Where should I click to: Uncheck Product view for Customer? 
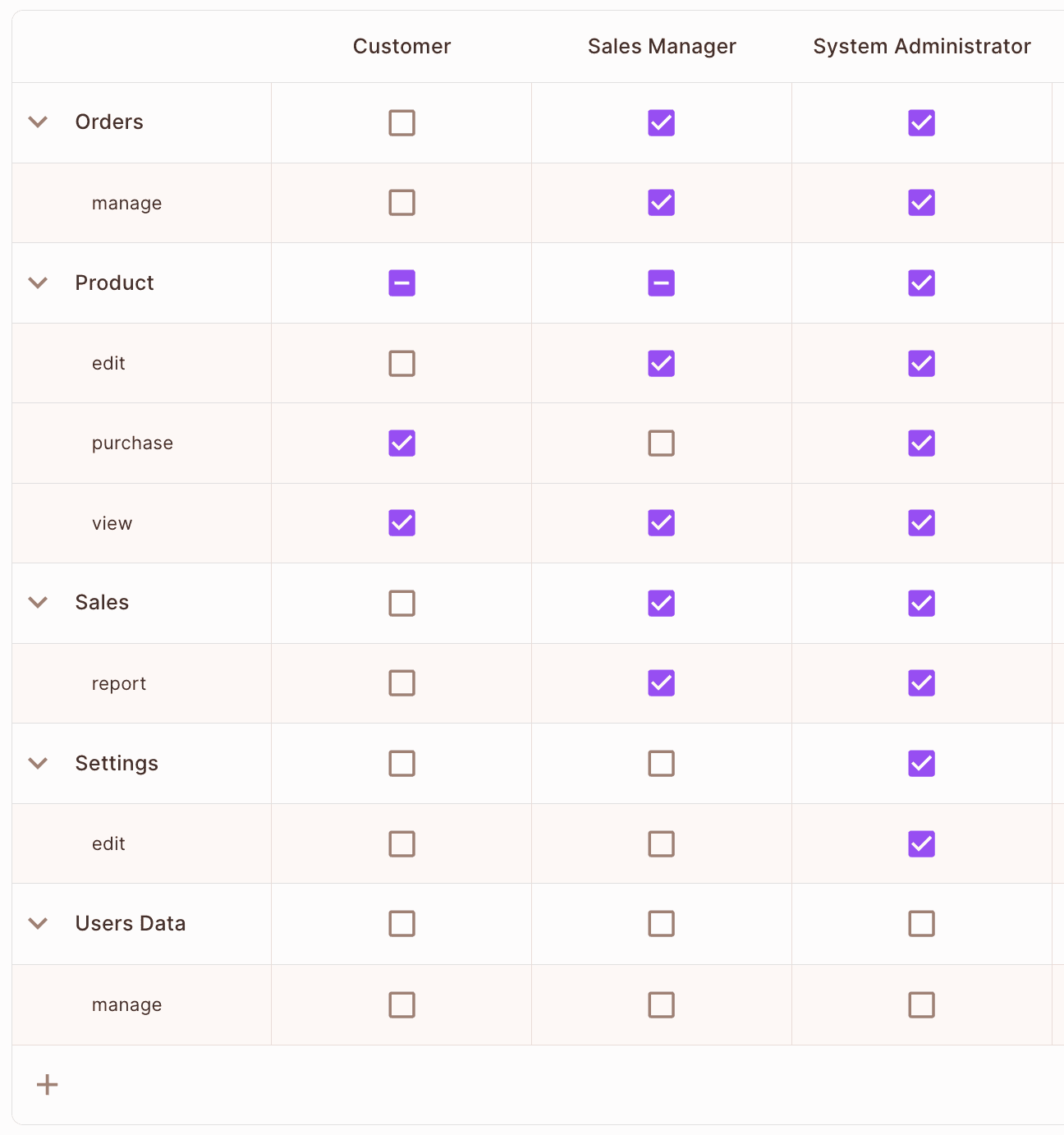[401, 523]
